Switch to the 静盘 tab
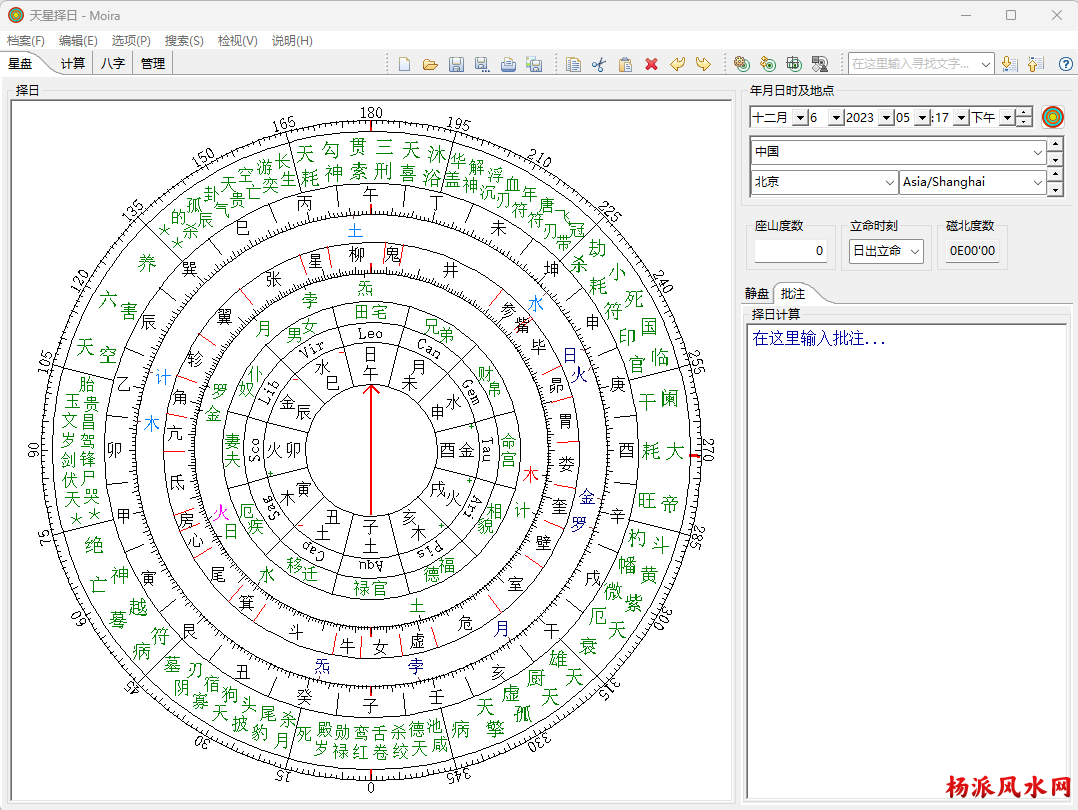The width and height of the screenshot is (1078, 810). 757,294
